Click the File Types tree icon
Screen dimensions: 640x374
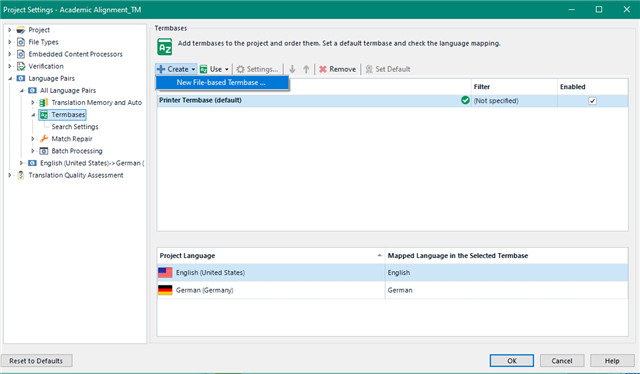click(20, 42)
